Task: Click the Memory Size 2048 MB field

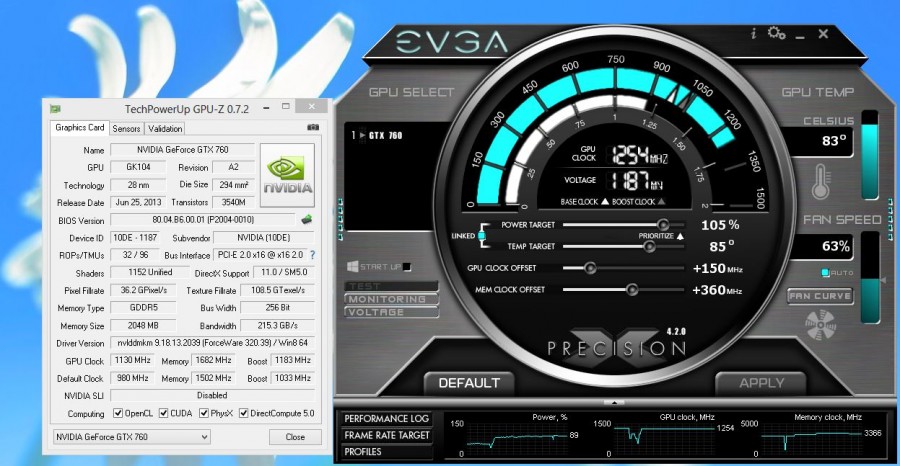Action: tap(144, 325)
